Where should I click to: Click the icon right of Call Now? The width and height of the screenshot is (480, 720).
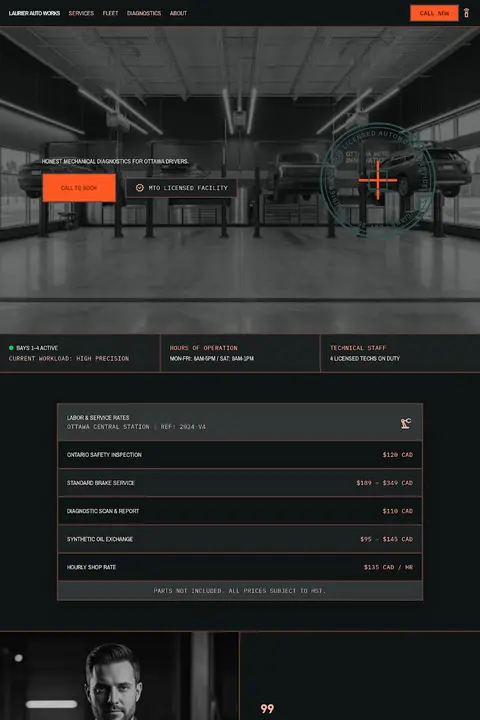pyautogui.click(x=466, y=13)
